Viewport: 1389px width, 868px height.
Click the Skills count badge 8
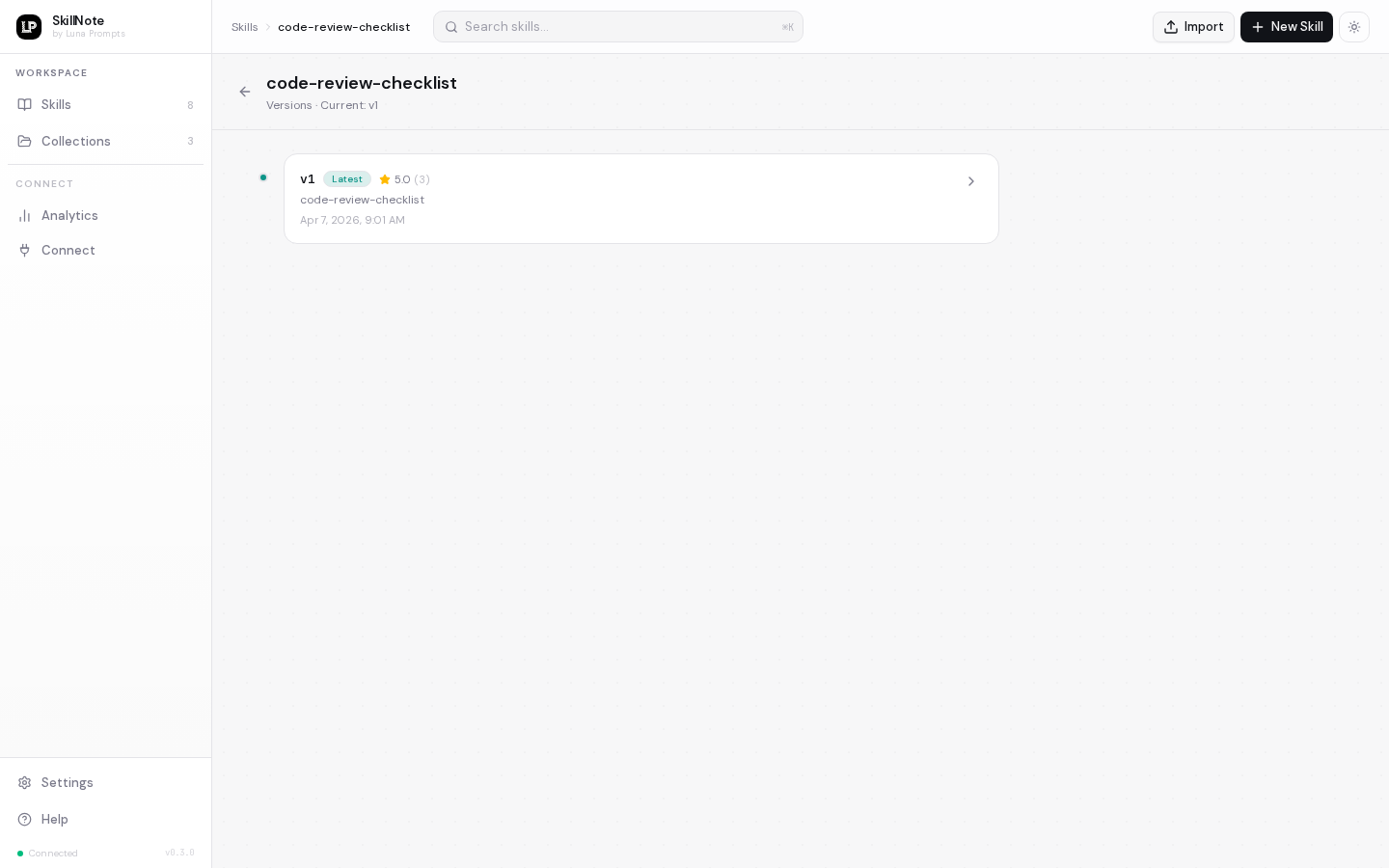(190, 105)
